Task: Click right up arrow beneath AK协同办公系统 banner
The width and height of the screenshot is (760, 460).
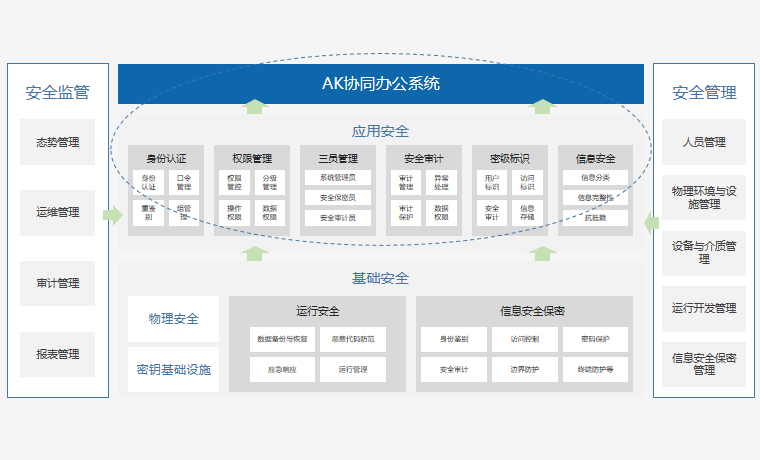Action: 543,106
